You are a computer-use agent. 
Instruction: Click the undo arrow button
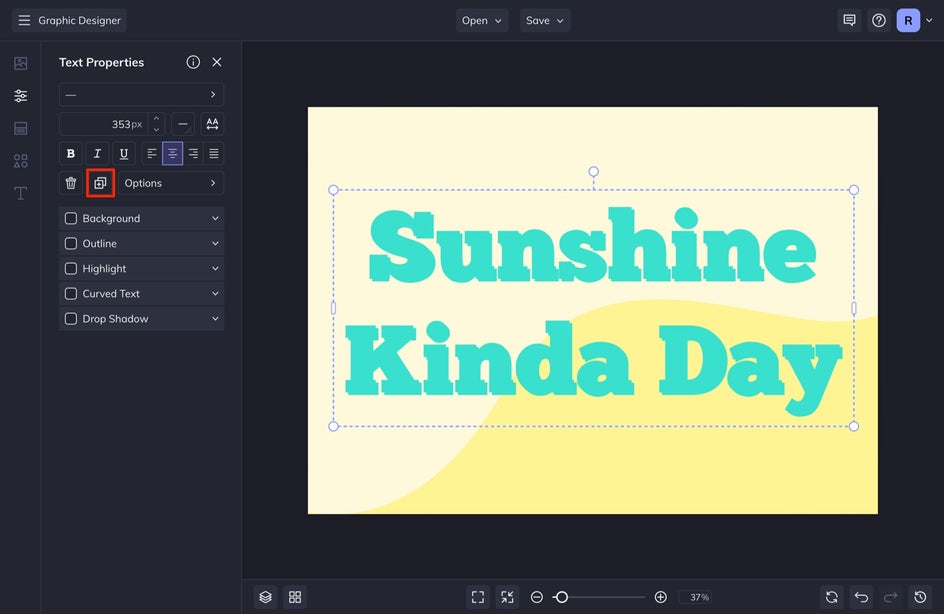coord(862,597)
